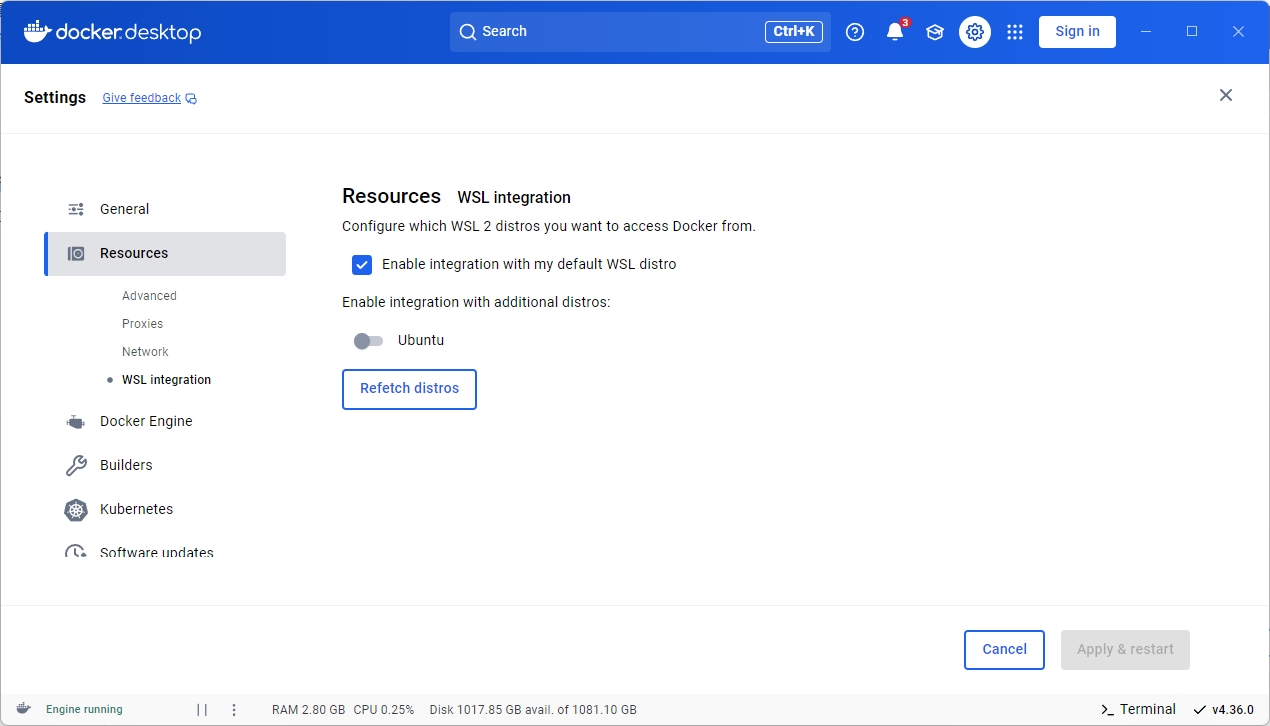The height and width of the screenshot is (726, 1270).
Task: Pause the Docker engine
Action: coord(202,710)
